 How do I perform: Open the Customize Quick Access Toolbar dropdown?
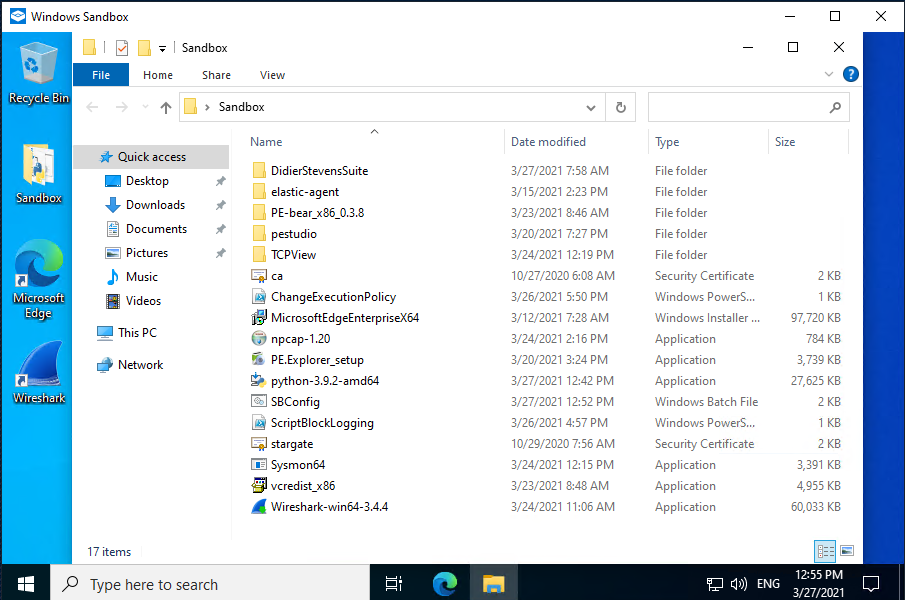pyautogui.click(x=163, y=48)
